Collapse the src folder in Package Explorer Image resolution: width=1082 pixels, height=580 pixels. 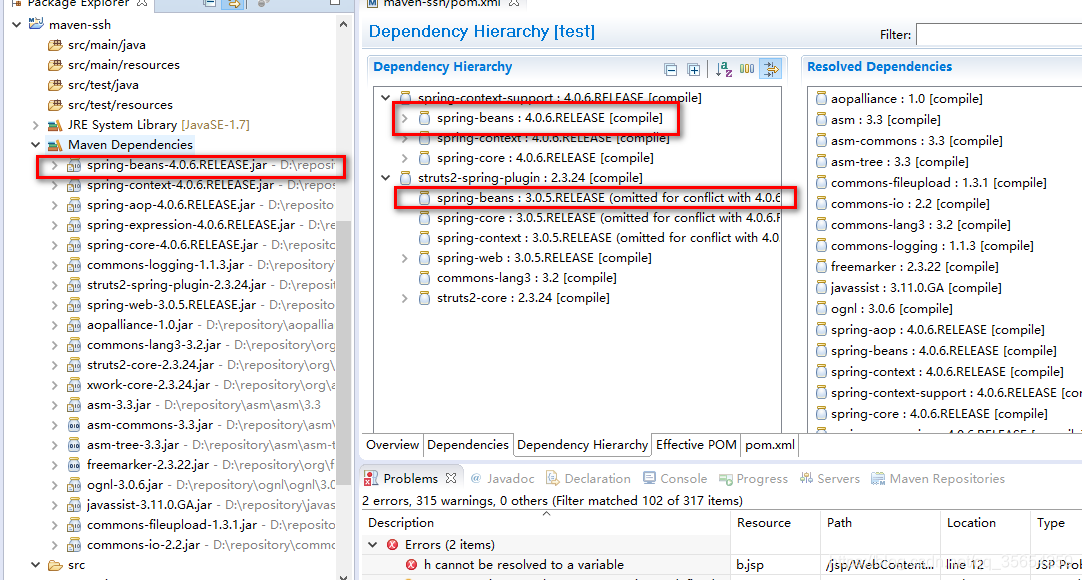click(x=36, y=566)
